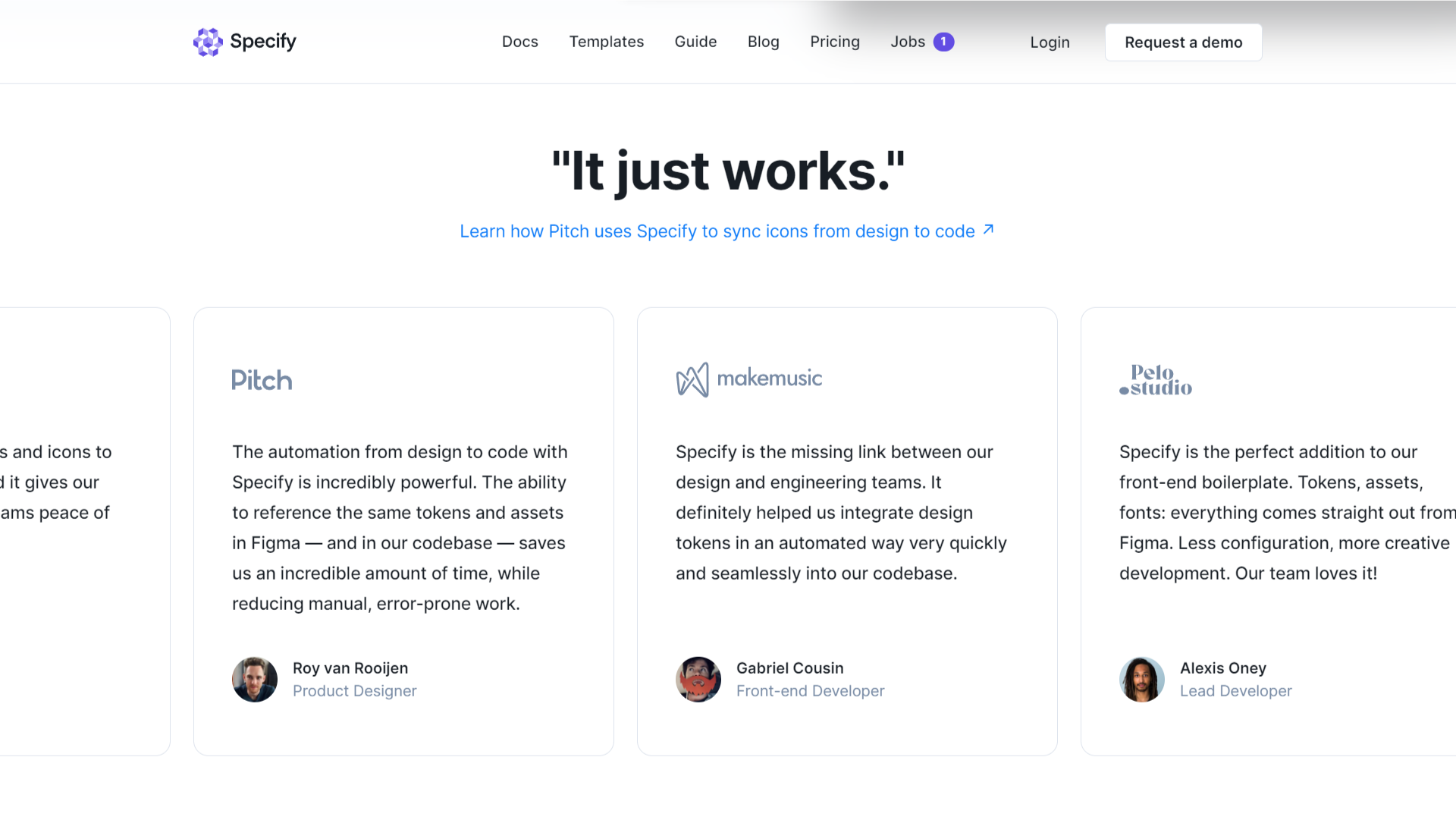This screenshot has height=820, width=1456.
Task: Open the Docs menu item
Action: 520,42
